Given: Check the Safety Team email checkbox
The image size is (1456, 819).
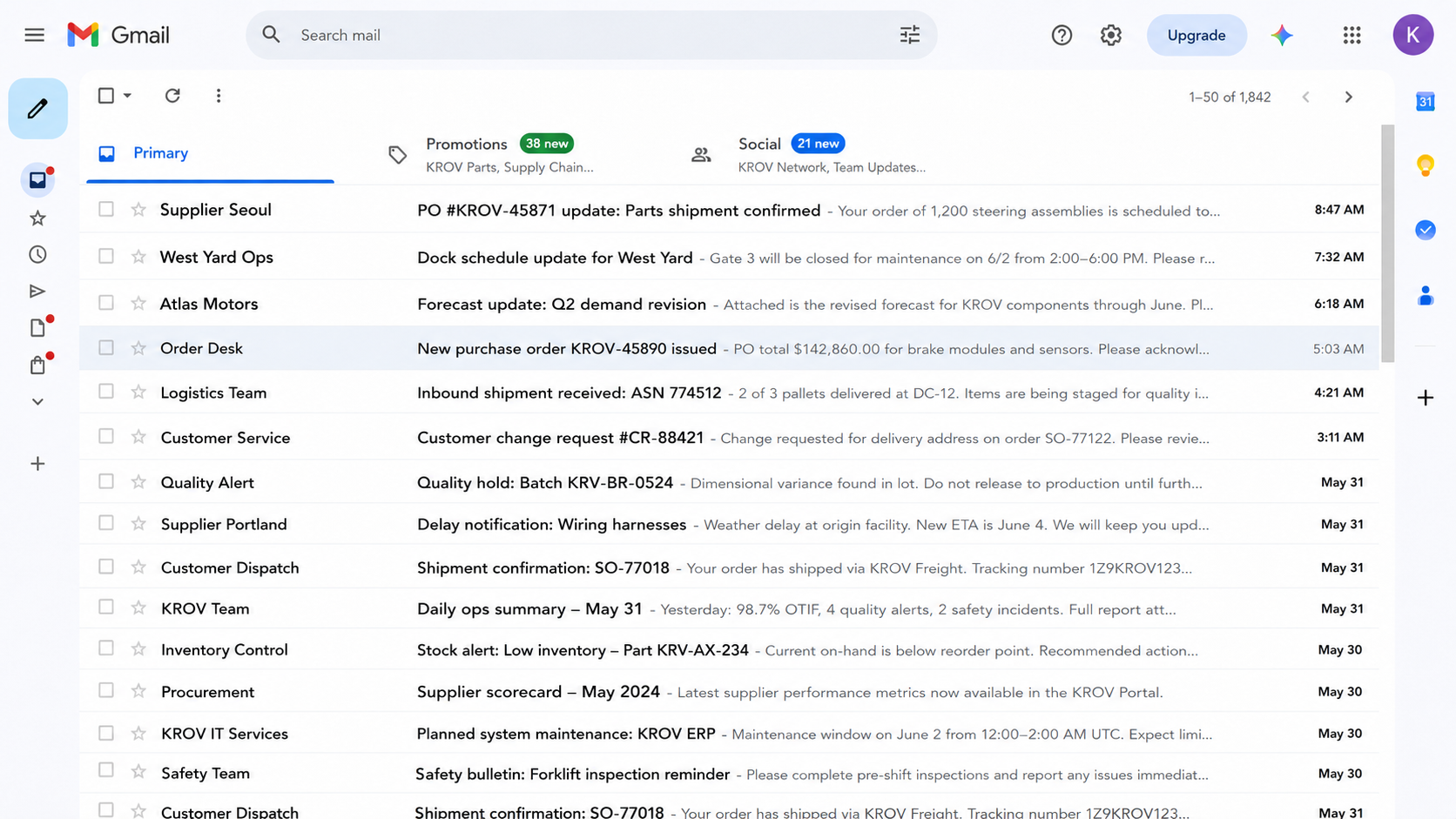Looking at the screenshot, I should [106, 771].
